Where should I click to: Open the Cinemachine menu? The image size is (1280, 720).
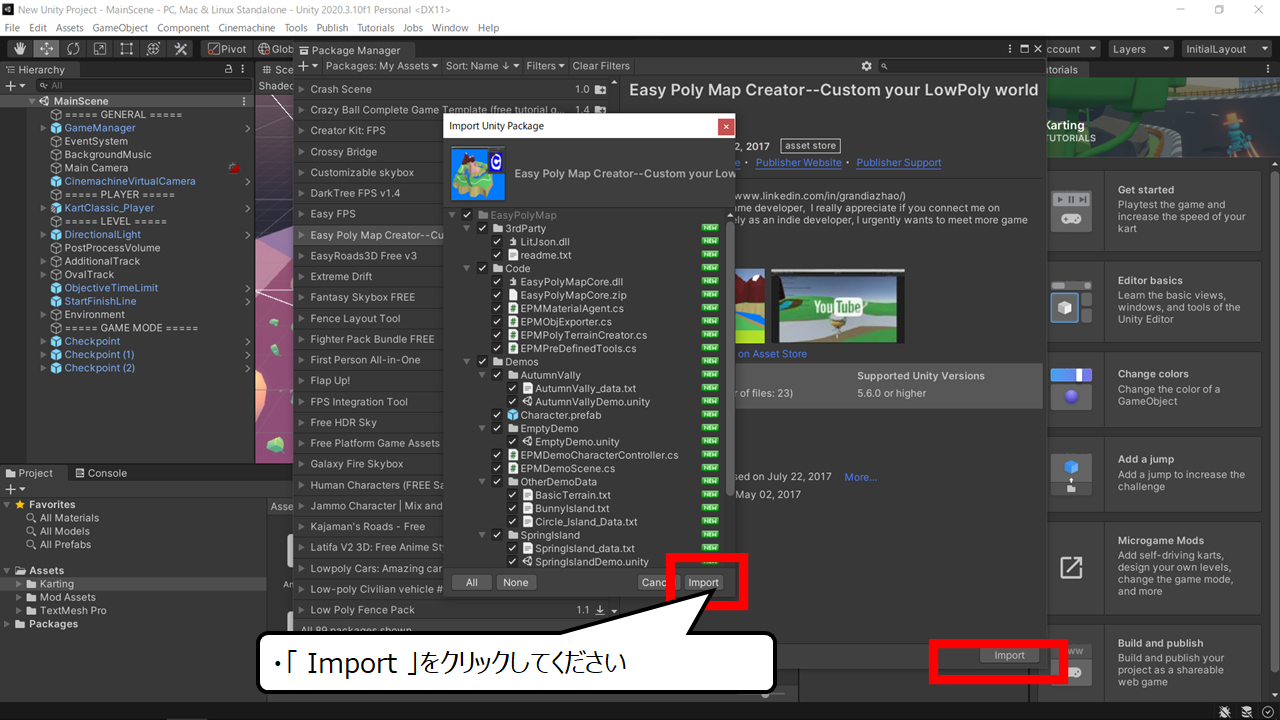tap(247, 28)
